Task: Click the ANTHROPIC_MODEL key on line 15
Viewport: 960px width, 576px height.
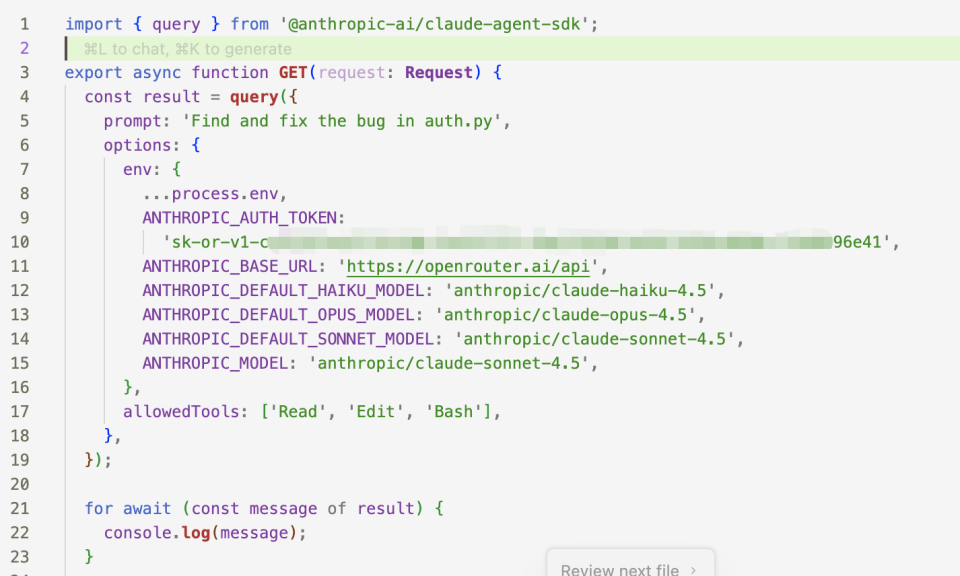Action: tap(215, 363)
